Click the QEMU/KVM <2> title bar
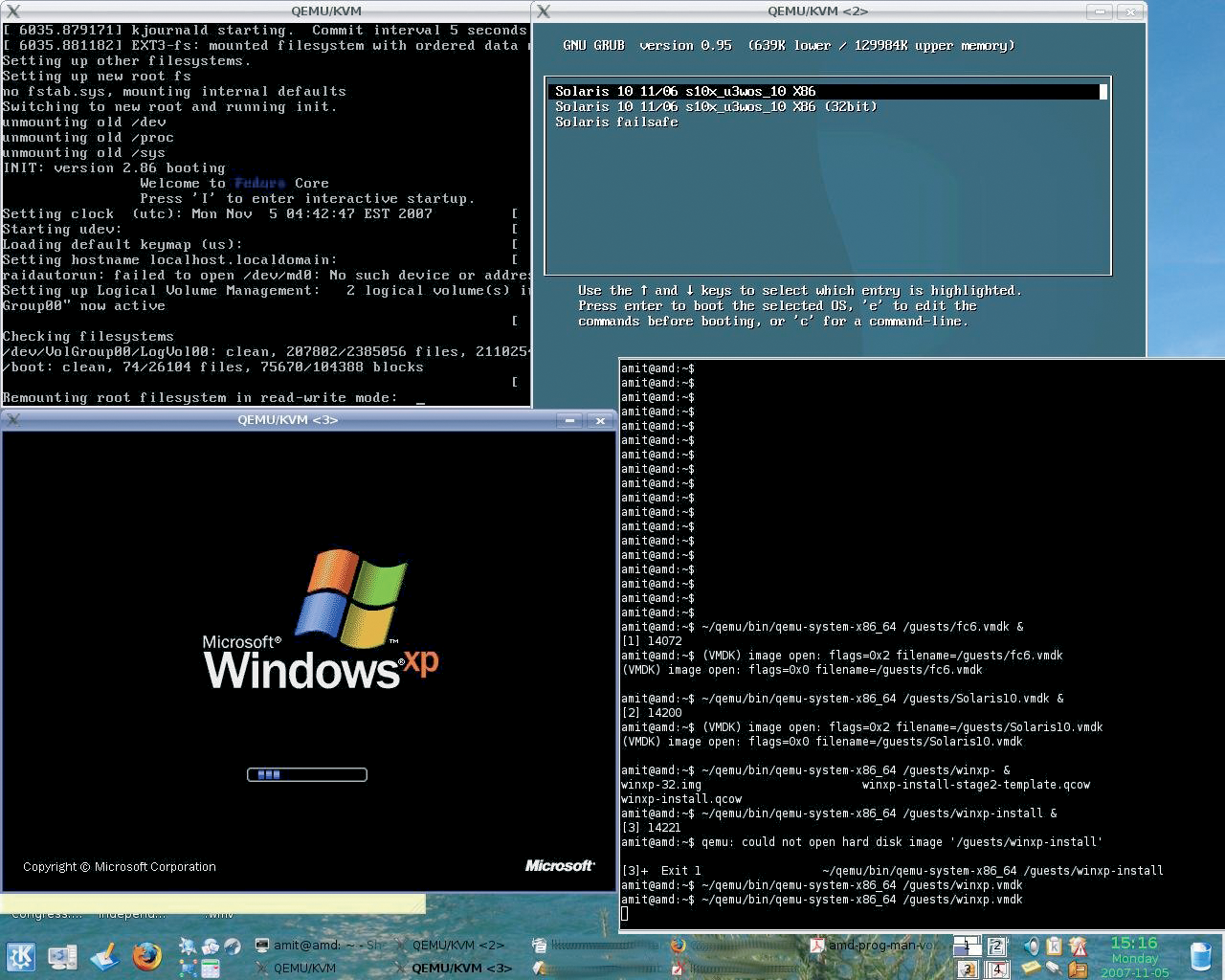This screenshot has height=980, width=1225. (817, 11)
